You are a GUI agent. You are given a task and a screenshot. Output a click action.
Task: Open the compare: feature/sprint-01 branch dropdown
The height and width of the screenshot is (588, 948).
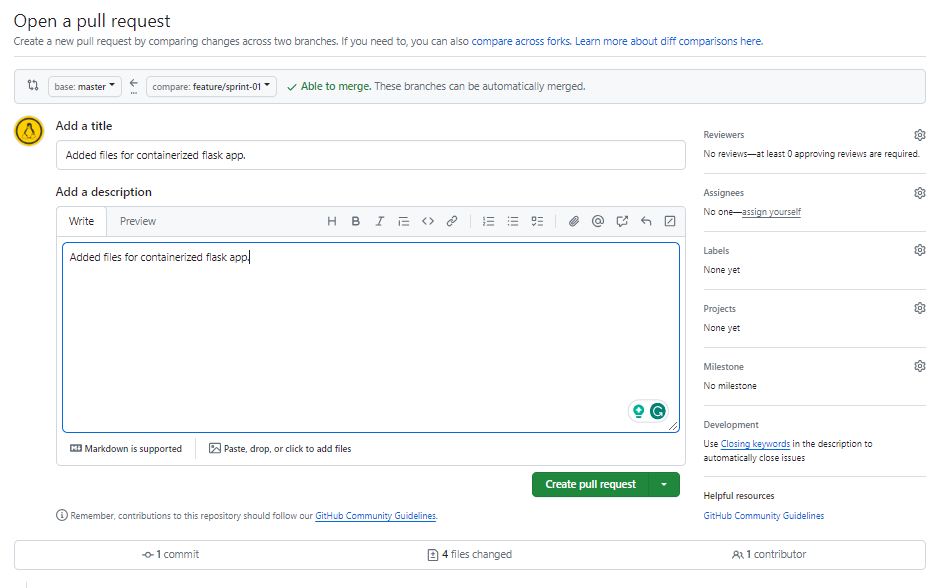[x=212, y=86]
